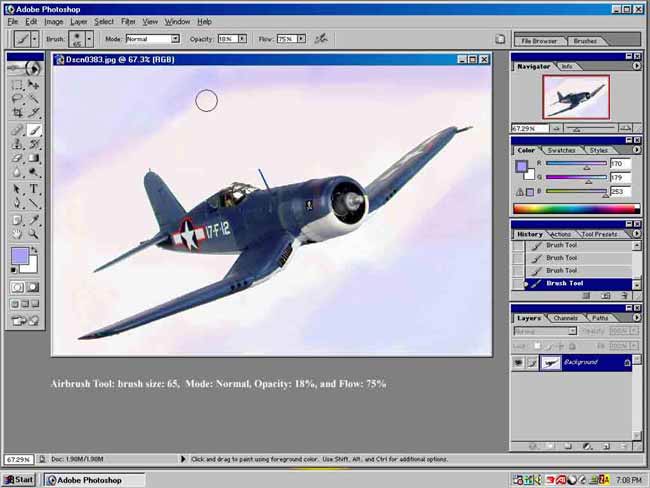This screenshot has width=650, height=488.
Task: Choose Standard Screen mode
Action: pyautogui.click(x=15, y=304)
